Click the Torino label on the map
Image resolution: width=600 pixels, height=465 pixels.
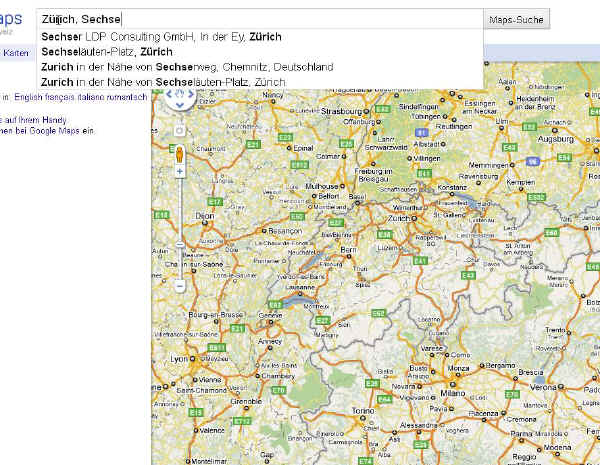[x=363, y=411]
